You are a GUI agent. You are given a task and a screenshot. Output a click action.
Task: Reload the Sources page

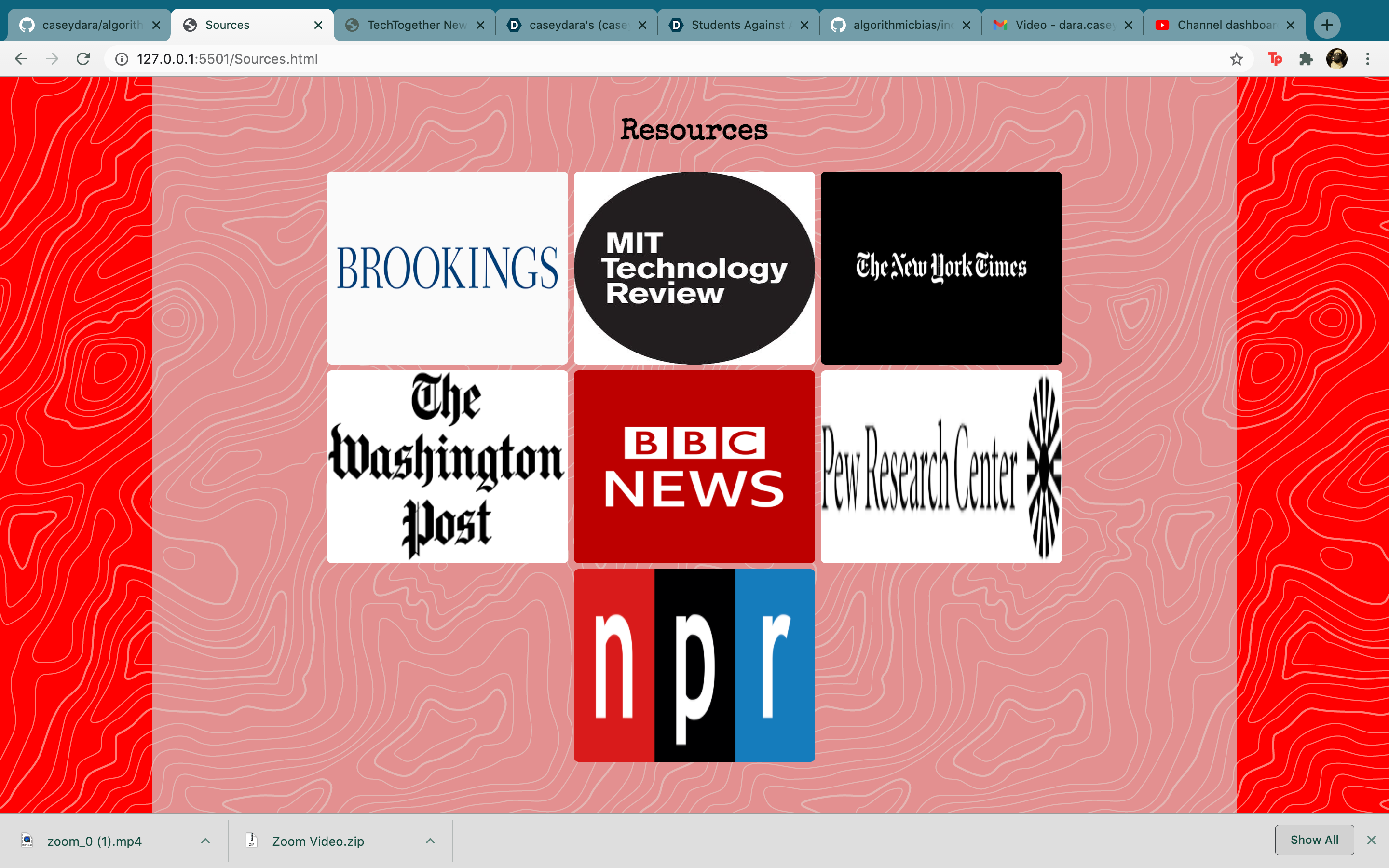point(83,58)
